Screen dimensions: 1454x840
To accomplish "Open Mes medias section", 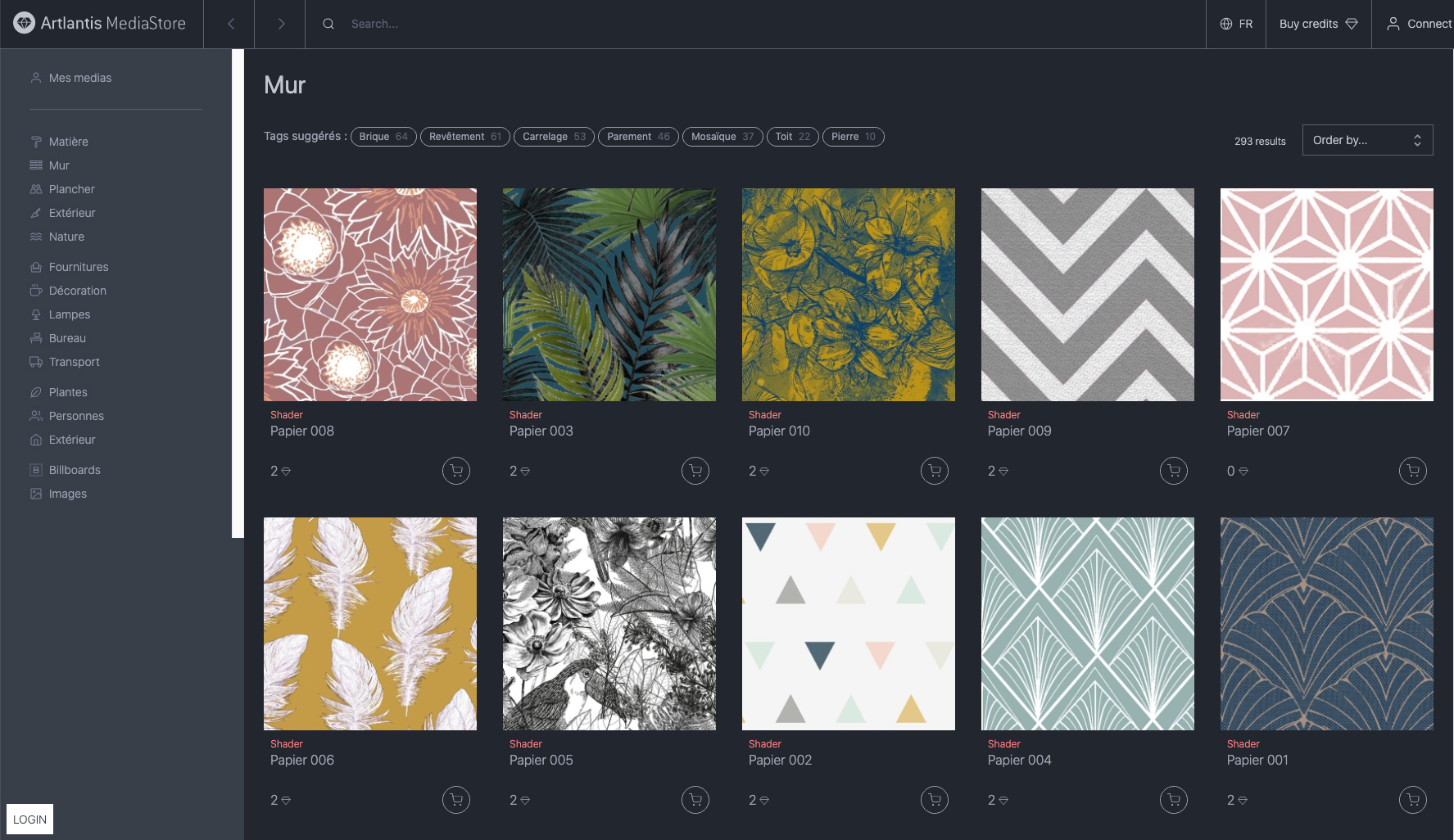I will pyautogui.click(x=79, y=78).
